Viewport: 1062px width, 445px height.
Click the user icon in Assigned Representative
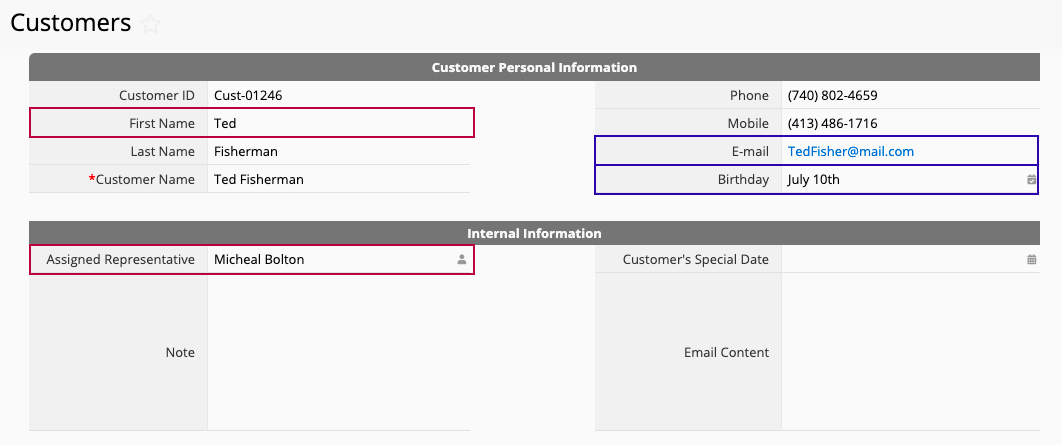(x=461, y=259)
